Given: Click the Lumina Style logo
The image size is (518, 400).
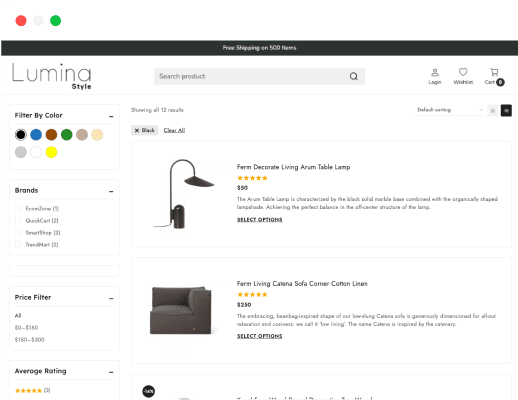Looking at the screenshot, I should pyautogui.click(x=52, y=76).
